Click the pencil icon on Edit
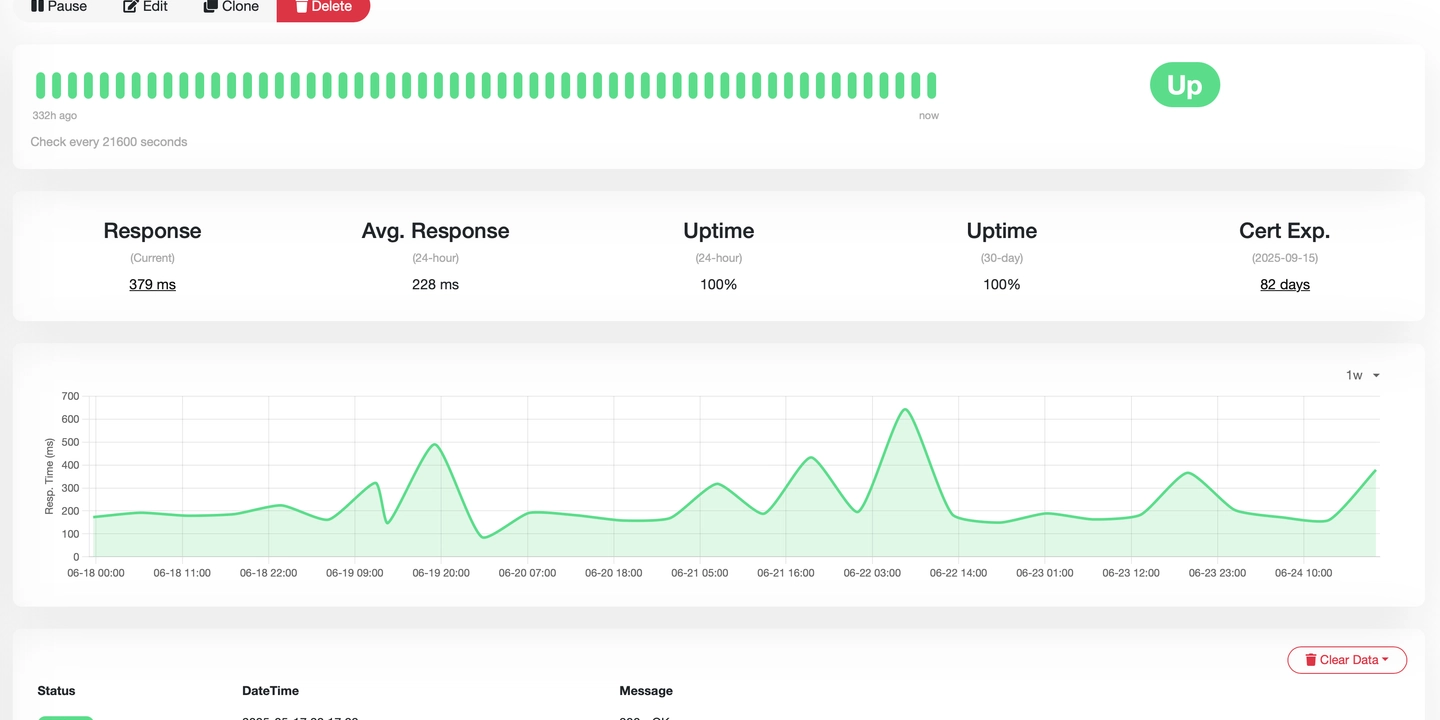This screenshot has width=1440, height=720. (x=130, y=7)
